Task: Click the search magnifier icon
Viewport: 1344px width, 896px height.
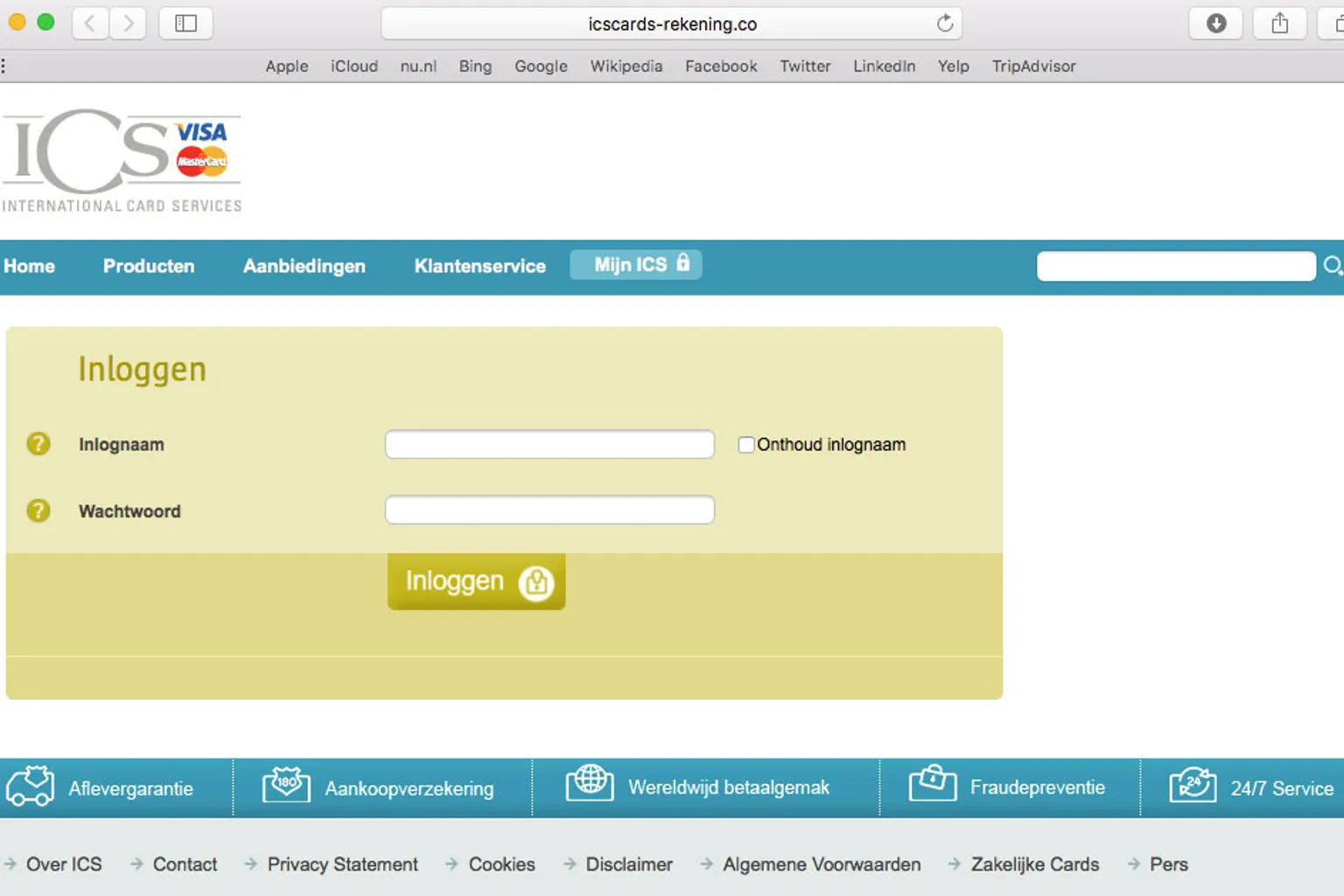Action: point(1333,266)
